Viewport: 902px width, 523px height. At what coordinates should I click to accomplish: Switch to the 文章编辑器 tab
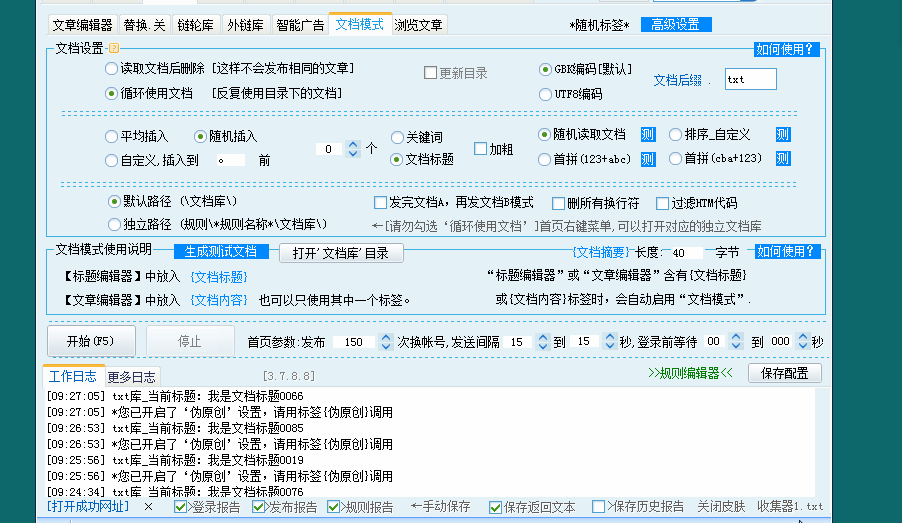click(83, 25)
